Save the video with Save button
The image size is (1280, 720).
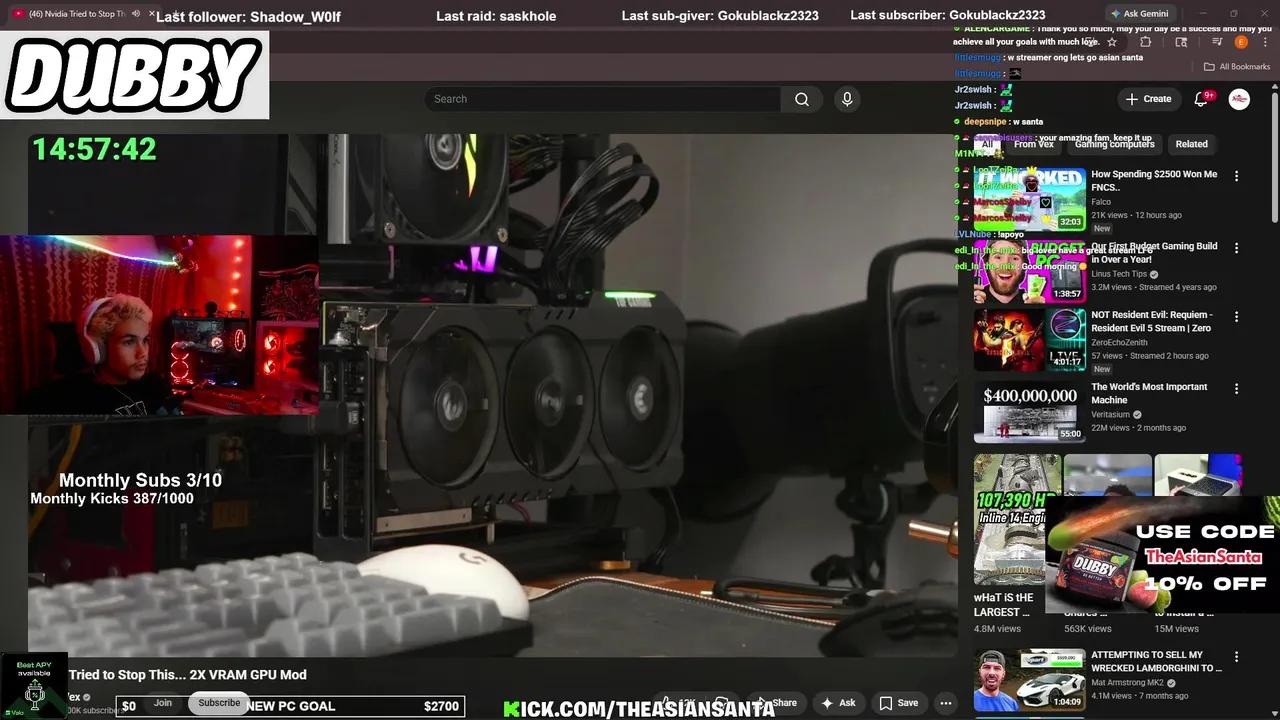click(898, 703)
